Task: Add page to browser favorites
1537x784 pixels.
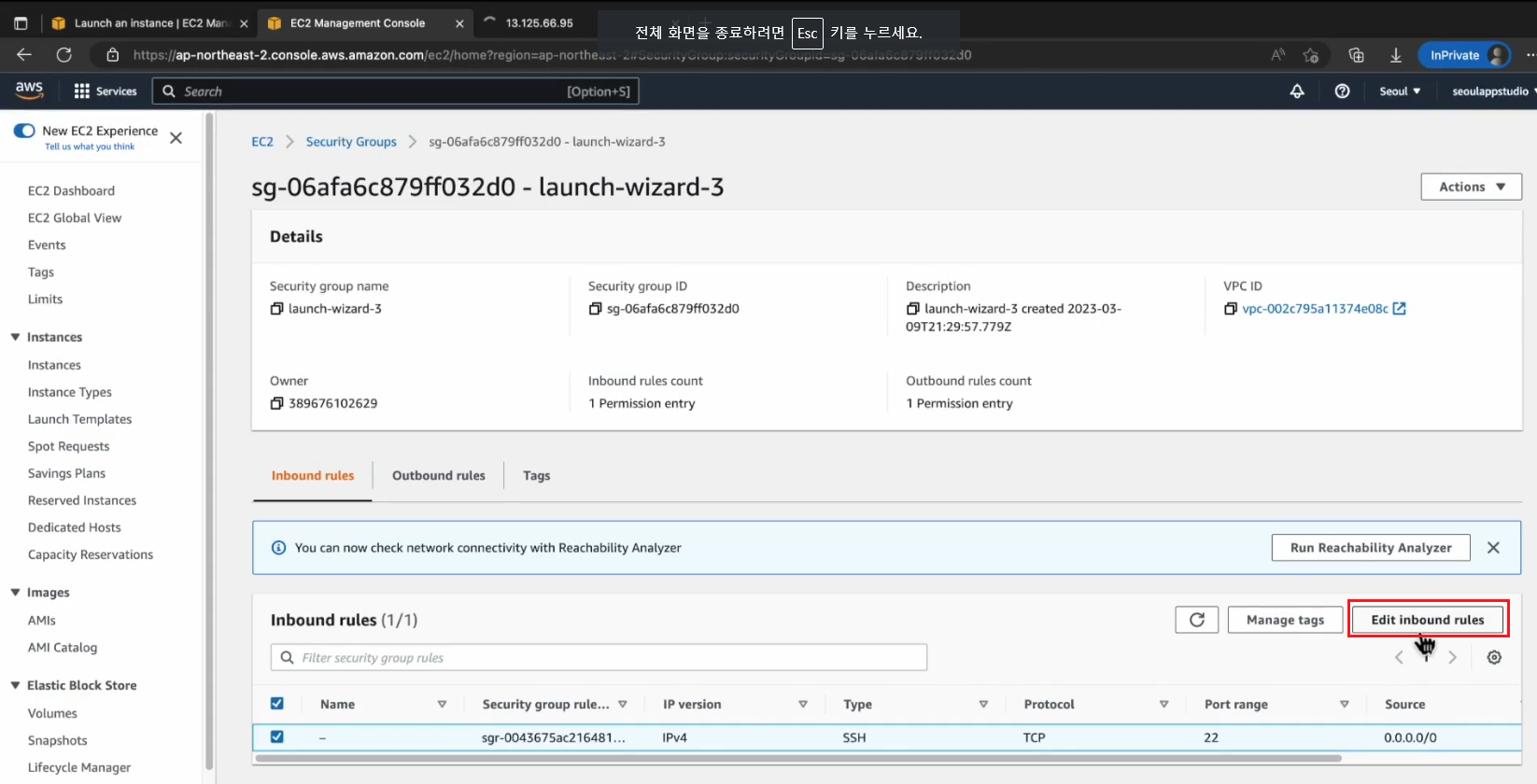Action: pos(1311,55)
